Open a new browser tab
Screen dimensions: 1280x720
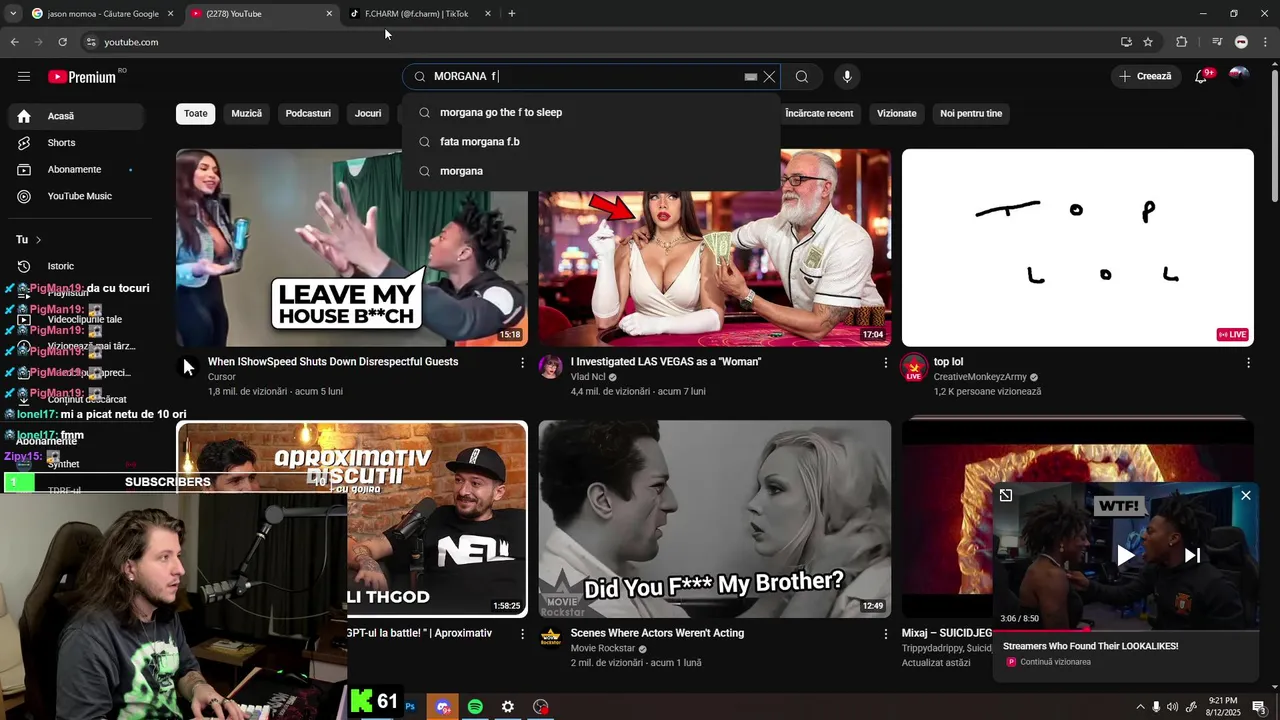point(512,14)
